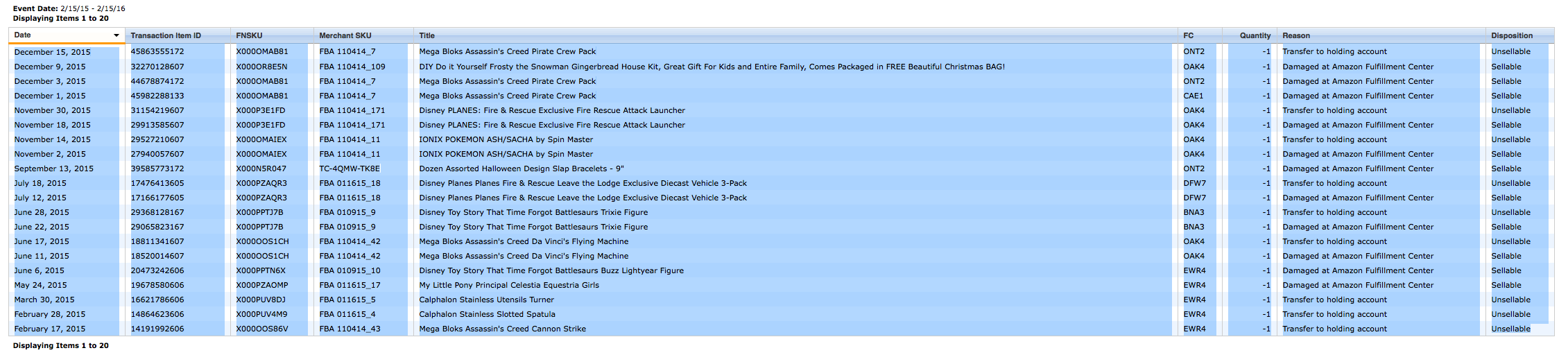1568x355 pixels.
Task: Click Unsellable disposition in February 17 row
Action: pos(1510,329)
